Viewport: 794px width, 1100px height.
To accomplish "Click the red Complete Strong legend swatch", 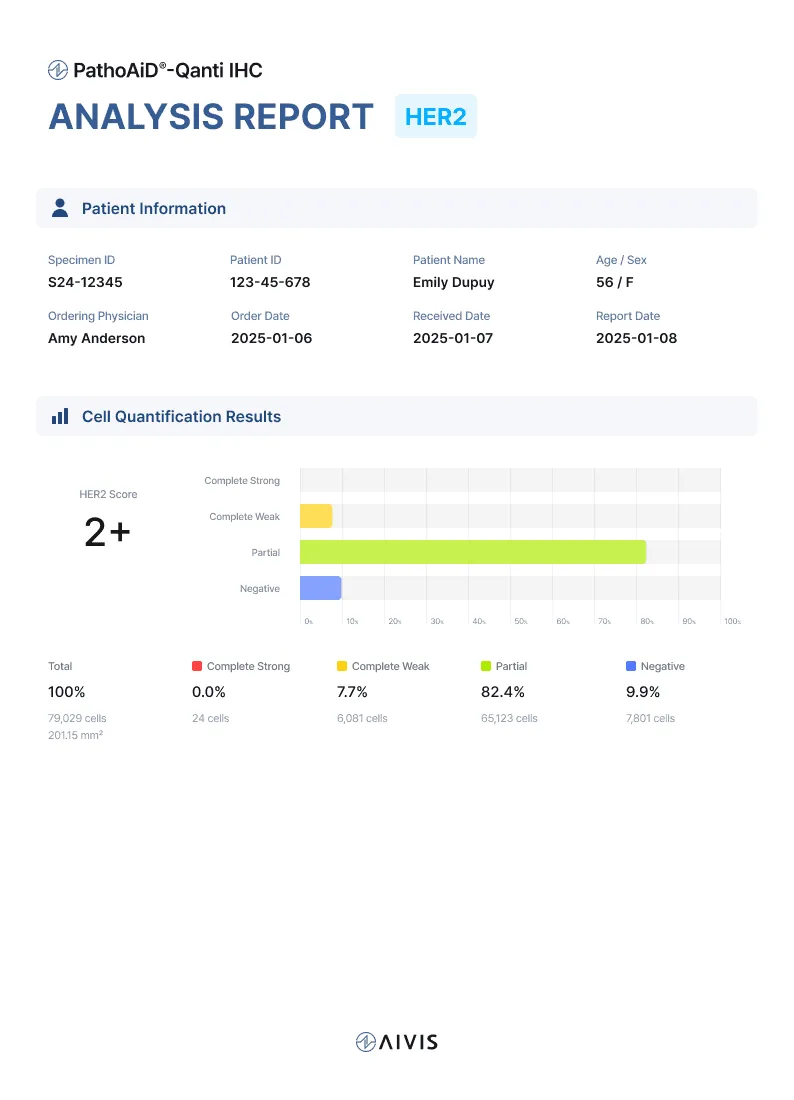I will coord(197,666).
